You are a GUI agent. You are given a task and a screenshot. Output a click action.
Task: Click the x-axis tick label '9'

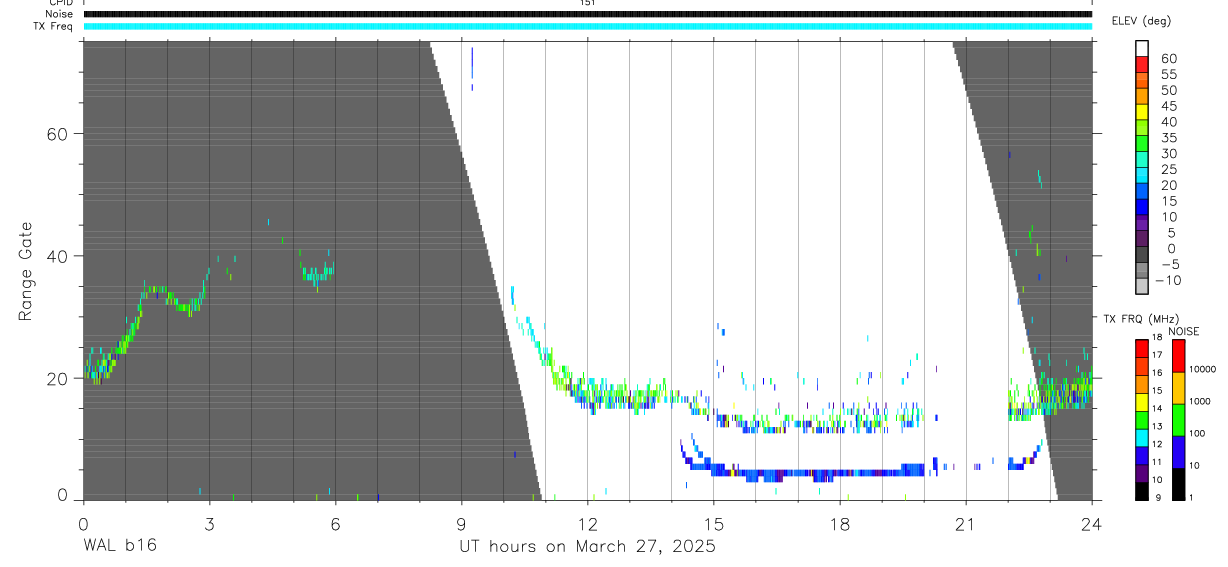[461, 523]
